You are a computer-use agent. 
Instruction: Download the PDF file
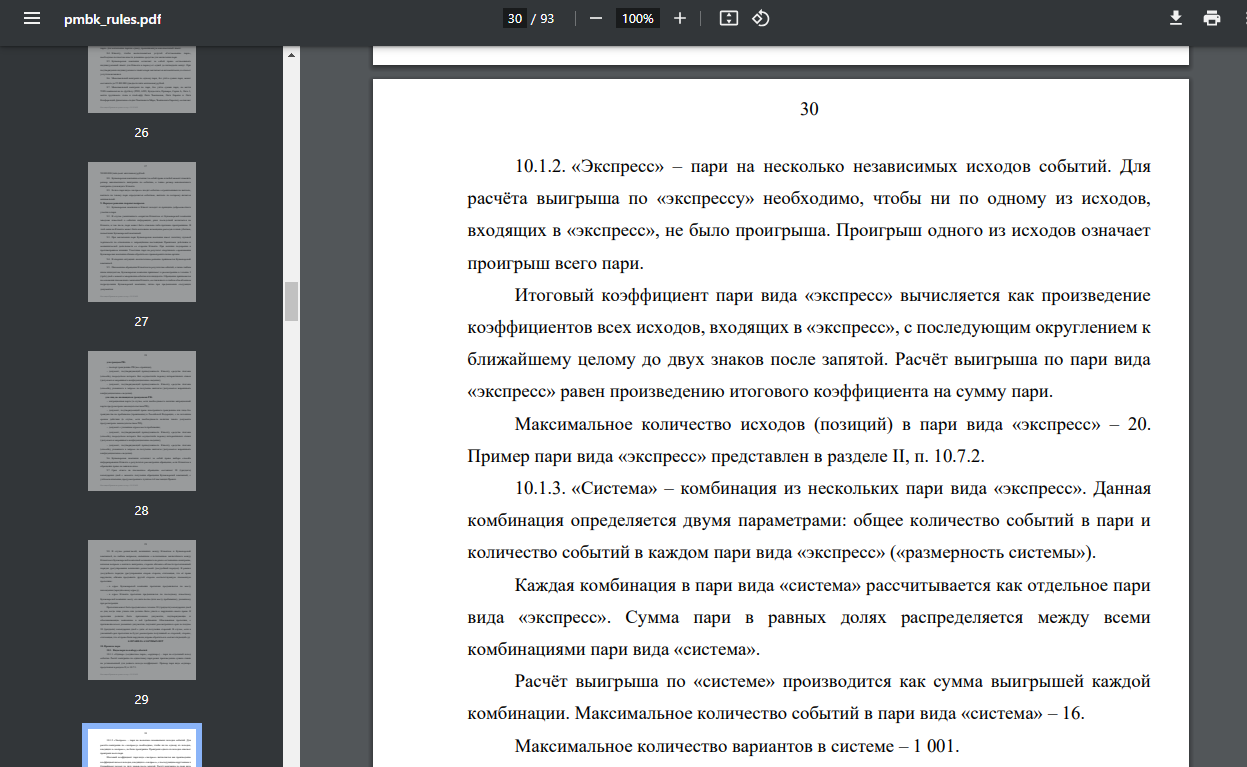[x=1176, y=18]
